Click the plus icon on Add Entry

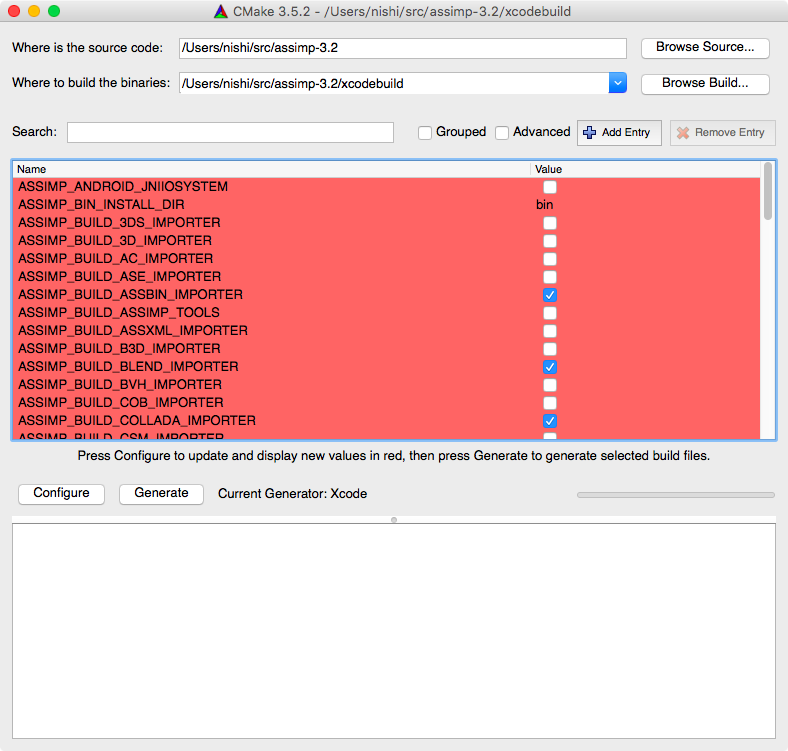(589, 133)
